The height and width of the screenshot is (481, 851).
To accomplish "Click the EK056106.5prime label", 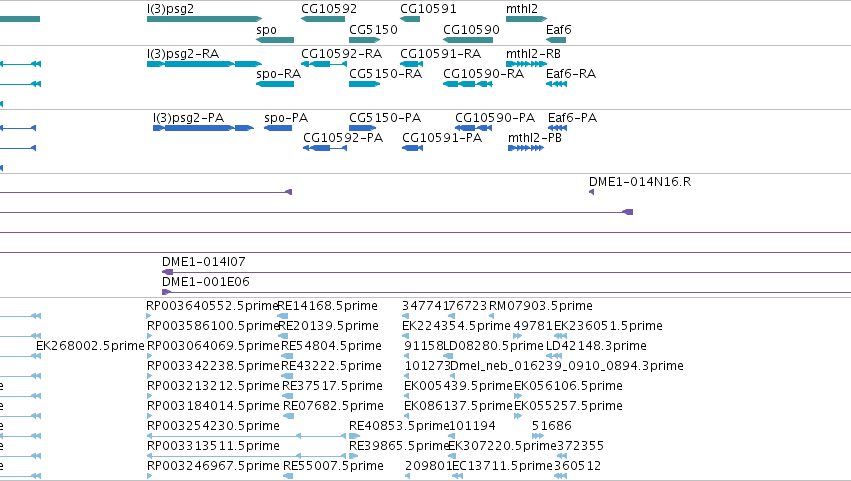I will (x=568, y=386).
